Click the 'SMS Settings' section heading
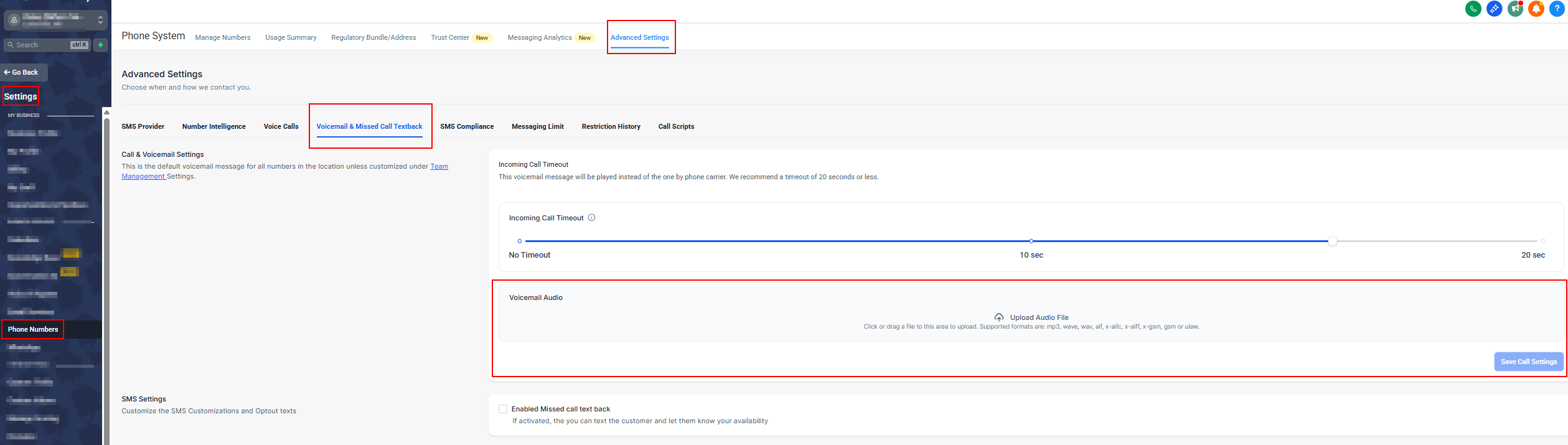The width and height of the screenshot is (1568, 445). pos(144,399)
